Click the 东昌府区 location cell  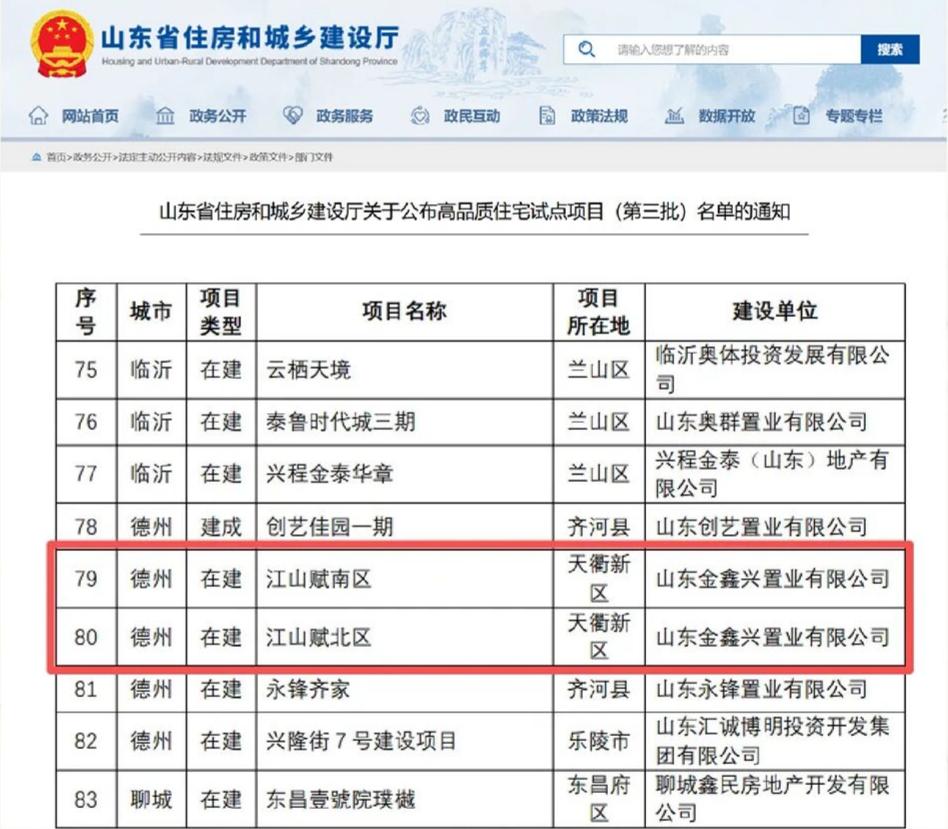[599, 799]
